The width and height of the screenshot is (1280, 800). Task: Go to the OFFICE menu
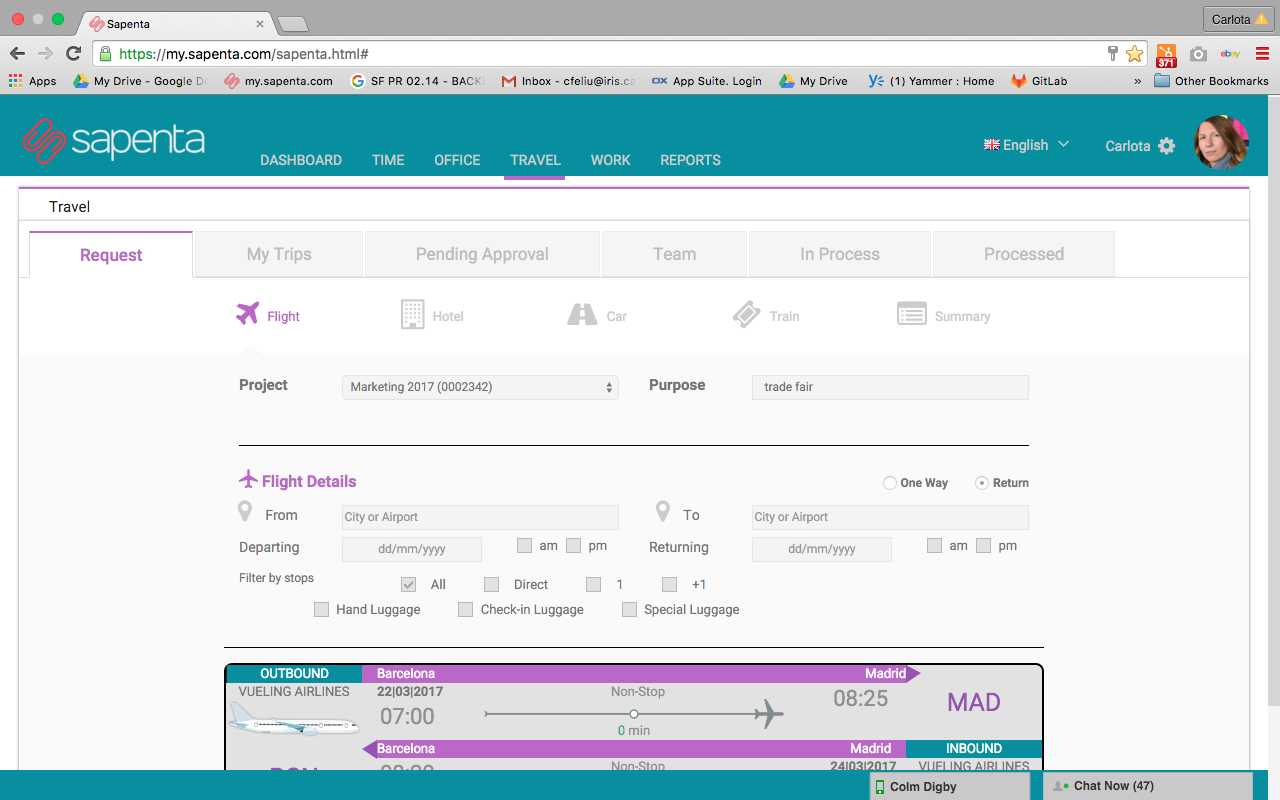[457, 160]
